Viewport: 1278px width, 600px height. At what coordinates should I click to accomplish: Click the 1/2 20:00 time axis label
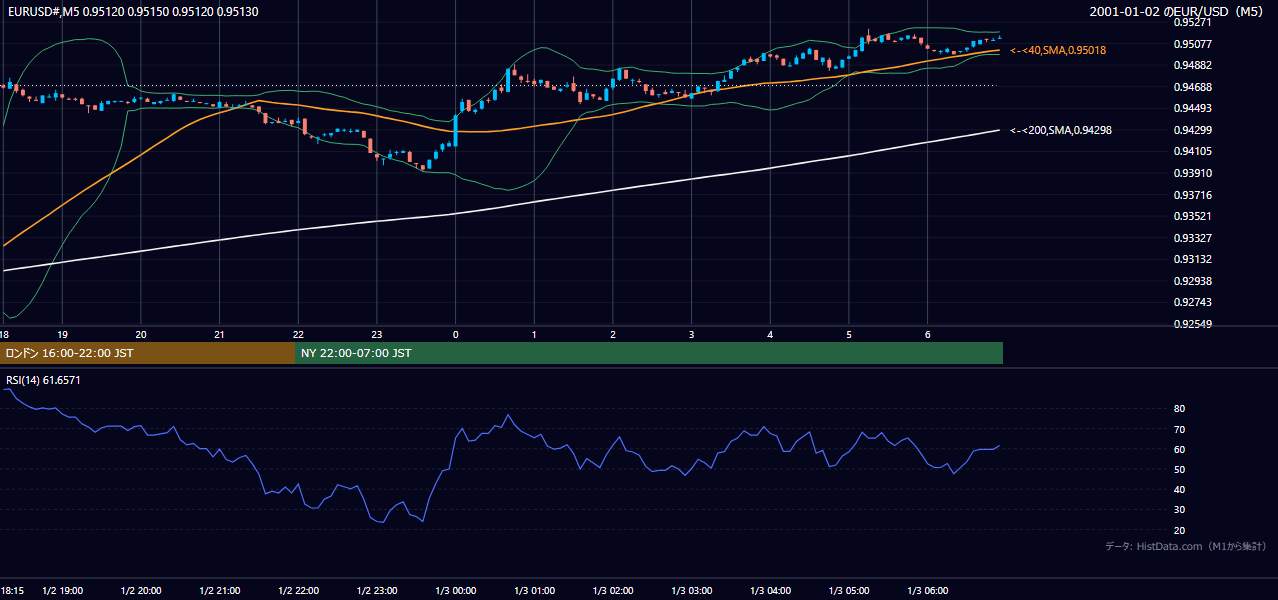pyautogui.click(x=141, y=591)
